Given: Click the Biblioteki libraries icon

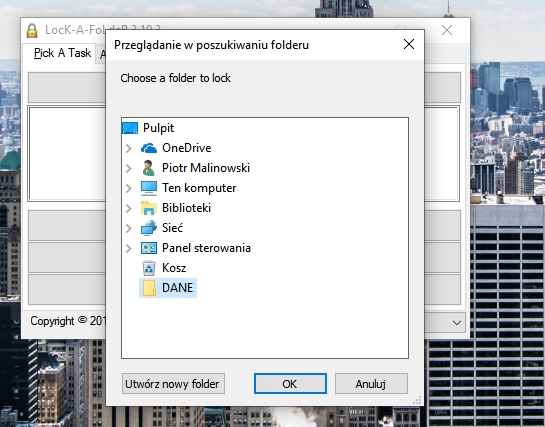Looking at the screenshot, I should click(x=149, y=208).
